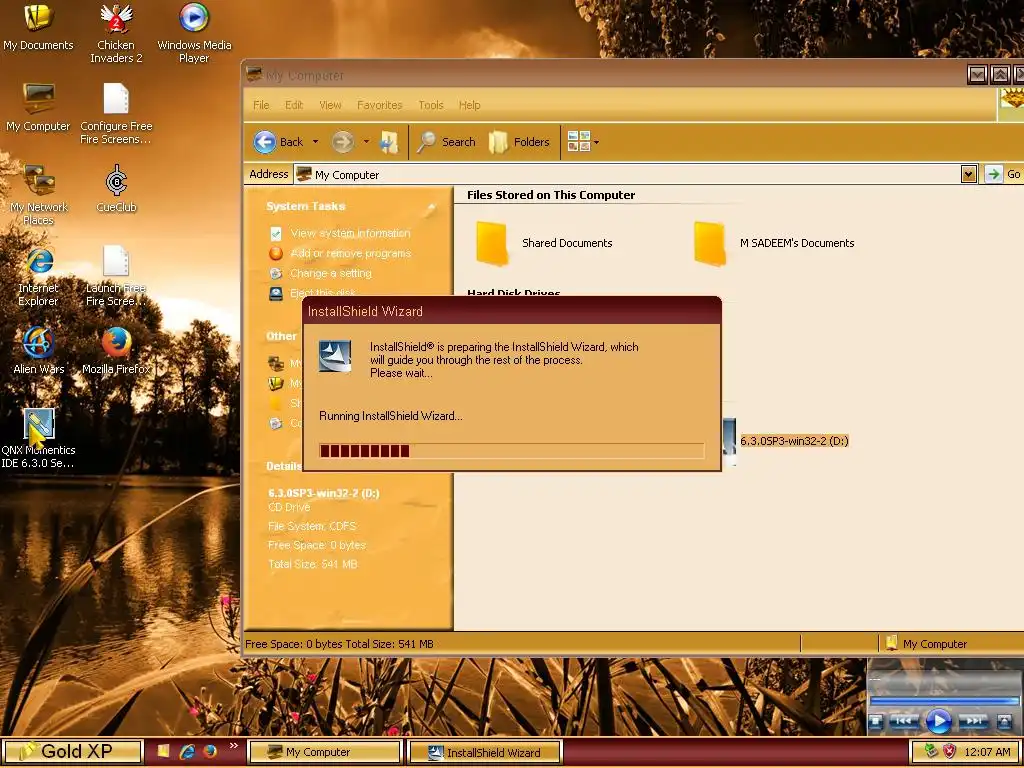Open the Gold XP start button

[72, 752]
